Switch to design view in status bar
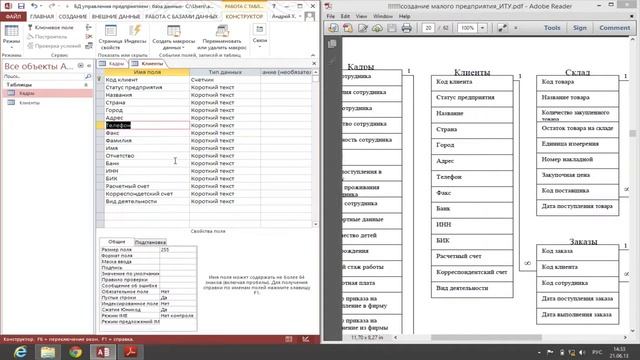Image resolution: width=640 pixels, height=360 pixels. tap(306, 339)
